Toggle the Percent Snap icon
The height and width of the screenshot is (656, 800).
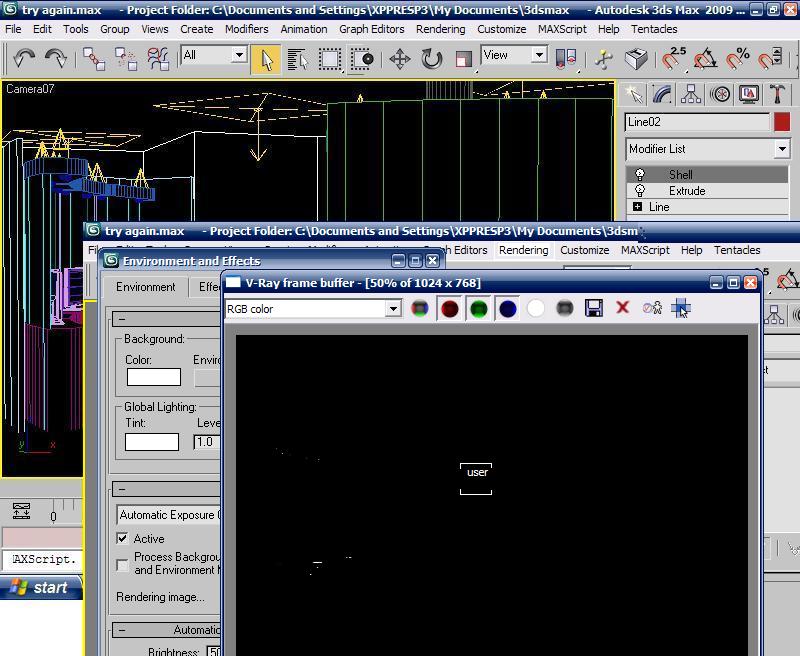[737, 59]
